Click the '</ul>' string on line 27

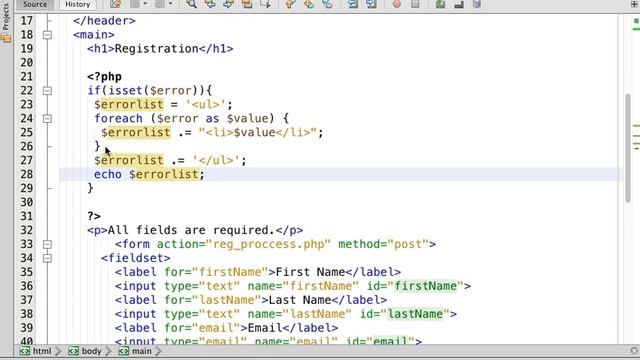(216, 160)
